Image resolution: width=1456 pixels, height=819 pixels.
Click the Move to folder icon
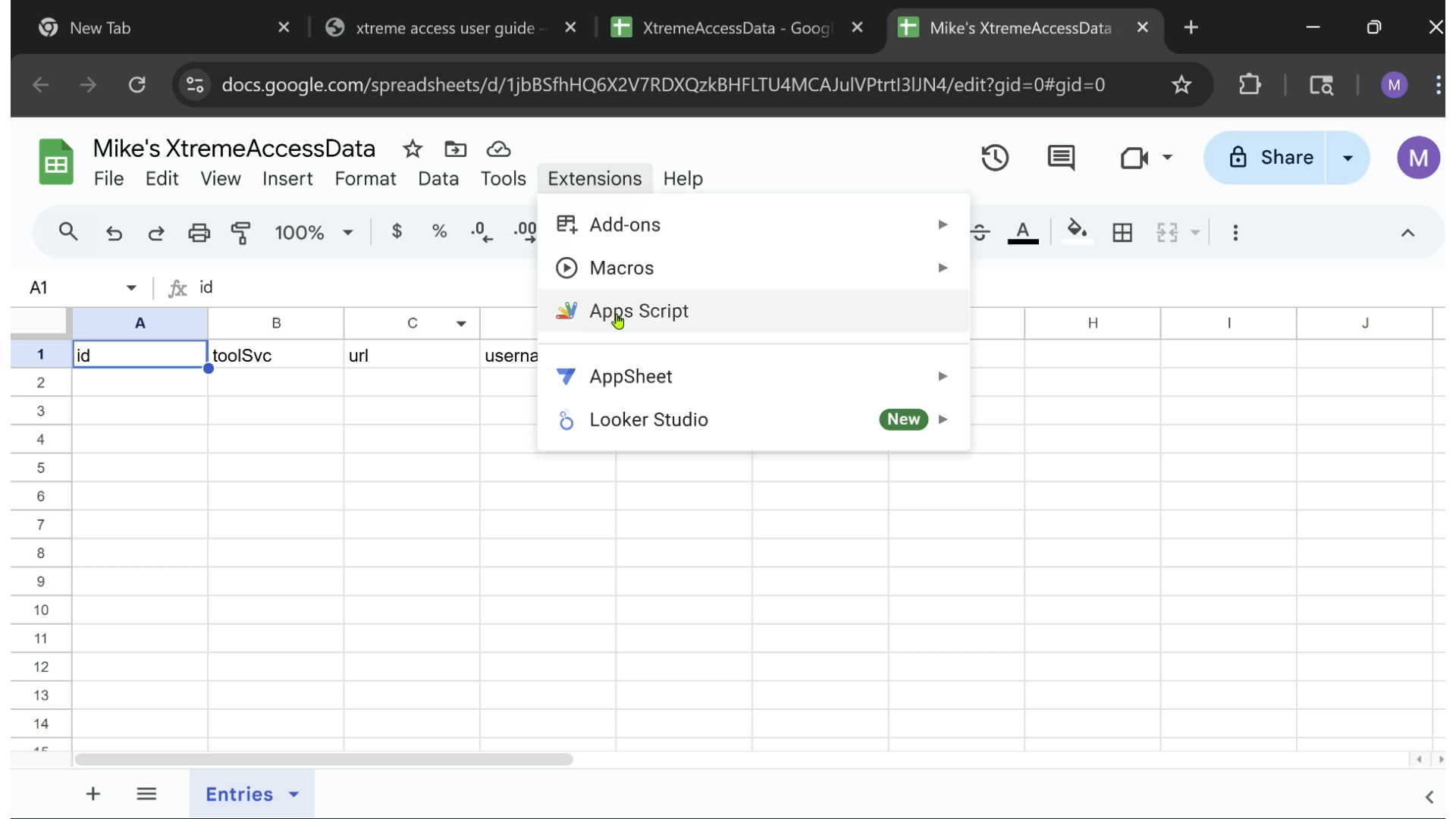coord(455,149)
